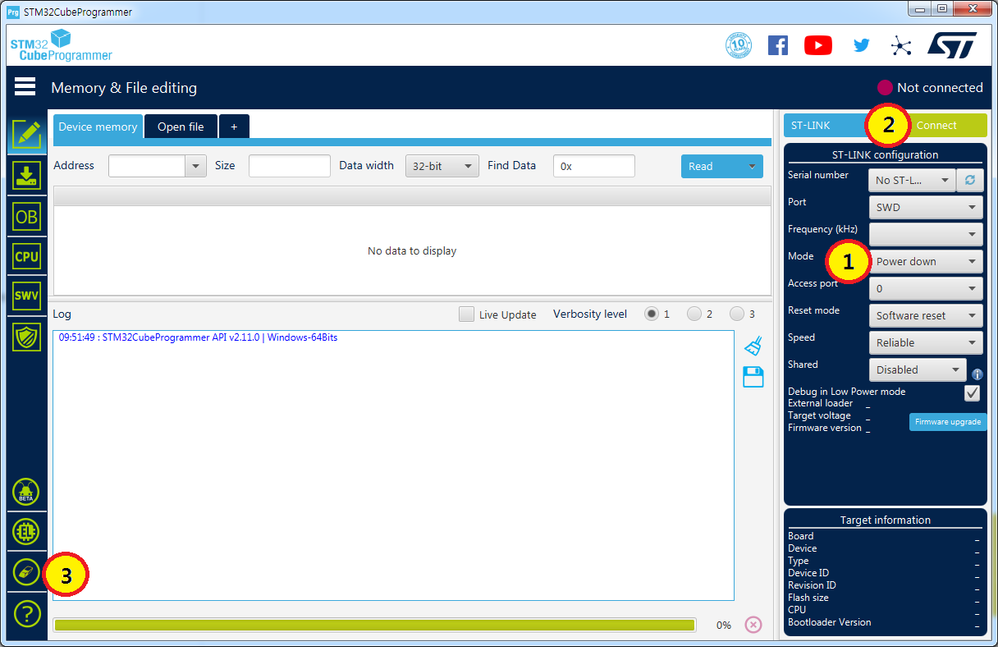Click 'No data to display' text

(412, 251)
